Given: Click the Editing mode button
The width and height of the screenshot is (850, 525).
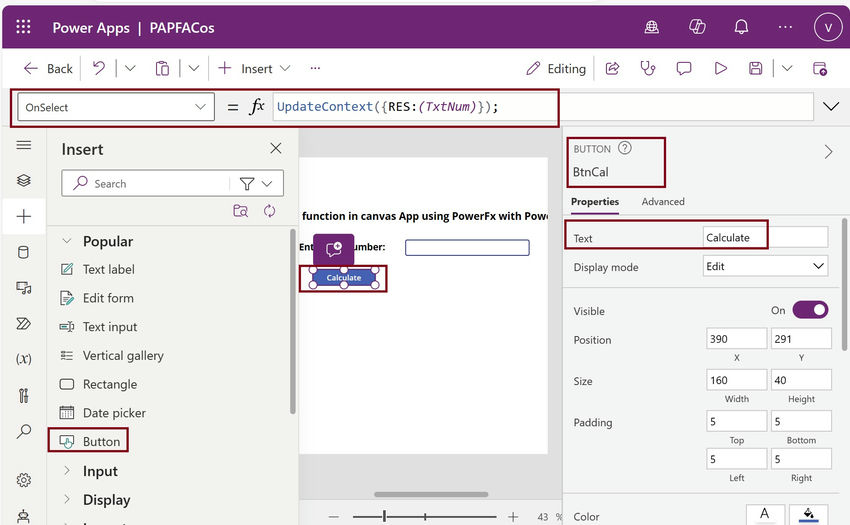Looking at the screenshot, I should pos(556,68).
